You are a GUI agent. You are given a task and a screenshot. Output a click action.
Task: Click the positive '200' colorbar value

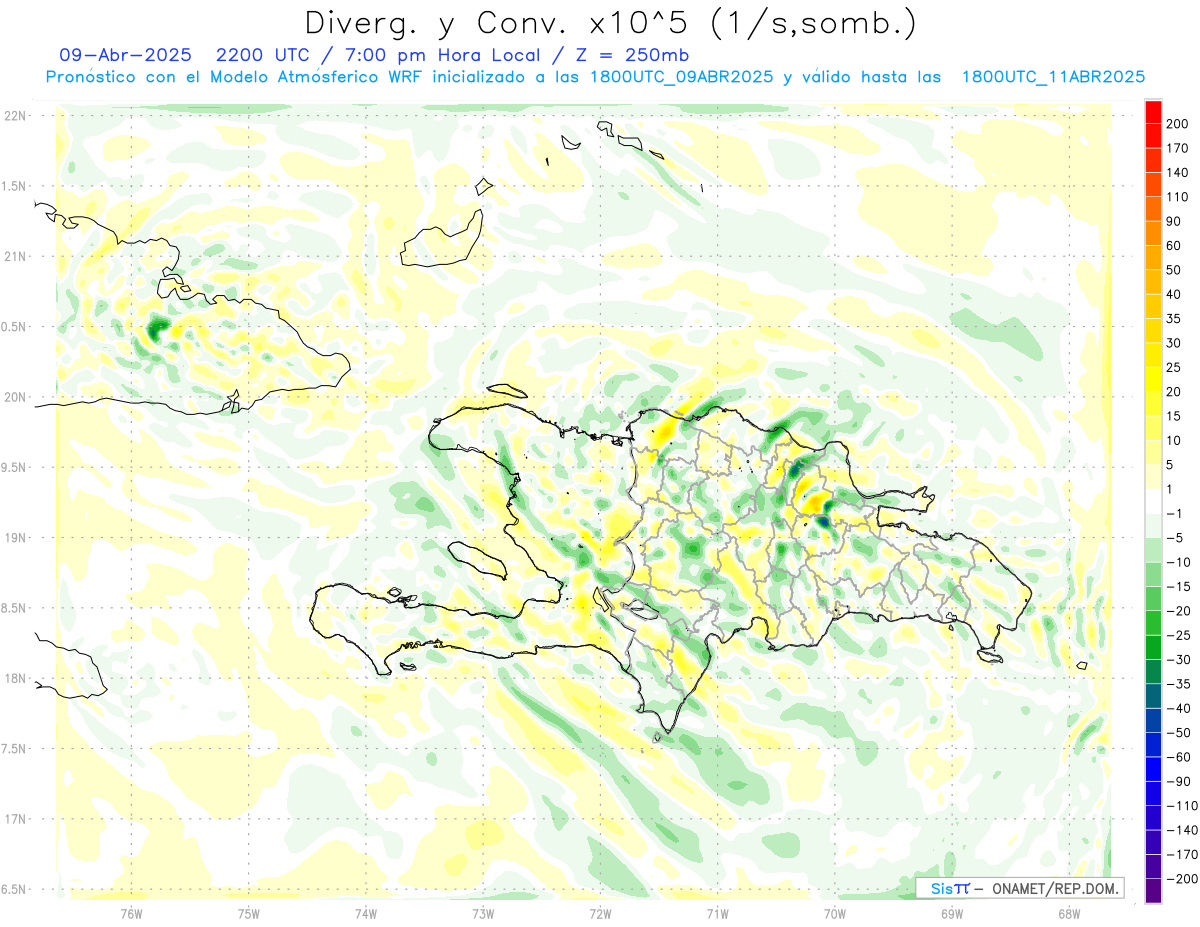coord(1177,123)
